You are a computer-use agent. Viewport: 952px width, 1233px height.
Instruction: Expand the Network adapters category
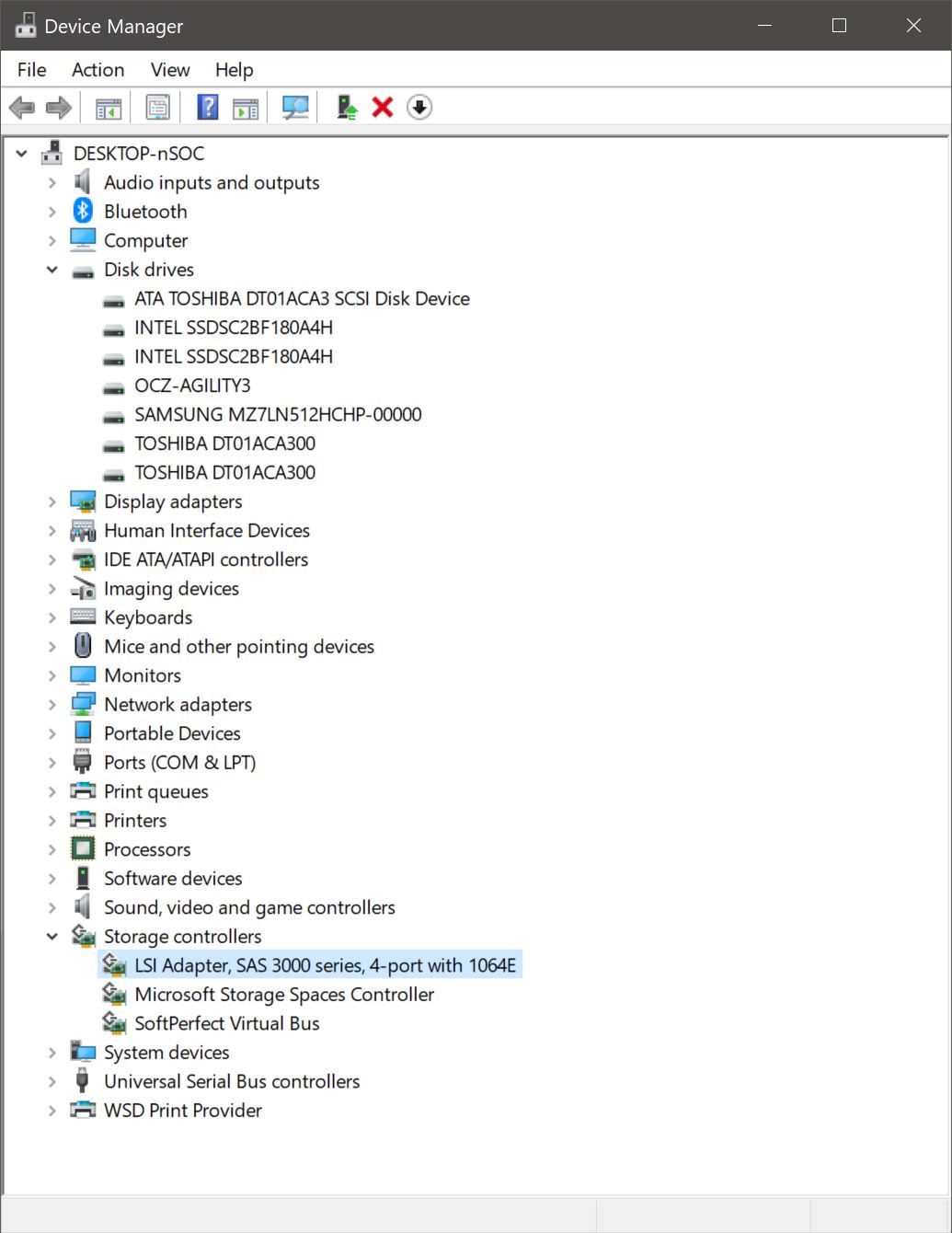click(x=52, y=705)
